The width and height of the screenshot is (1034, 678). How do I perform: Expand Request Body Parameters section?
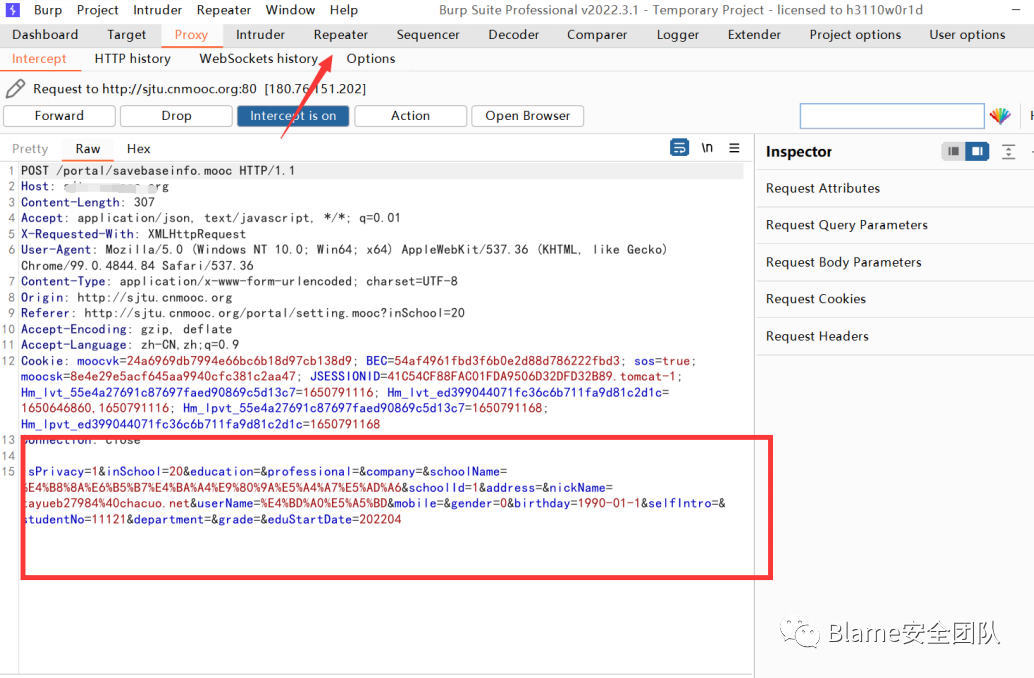click(895, 262)
